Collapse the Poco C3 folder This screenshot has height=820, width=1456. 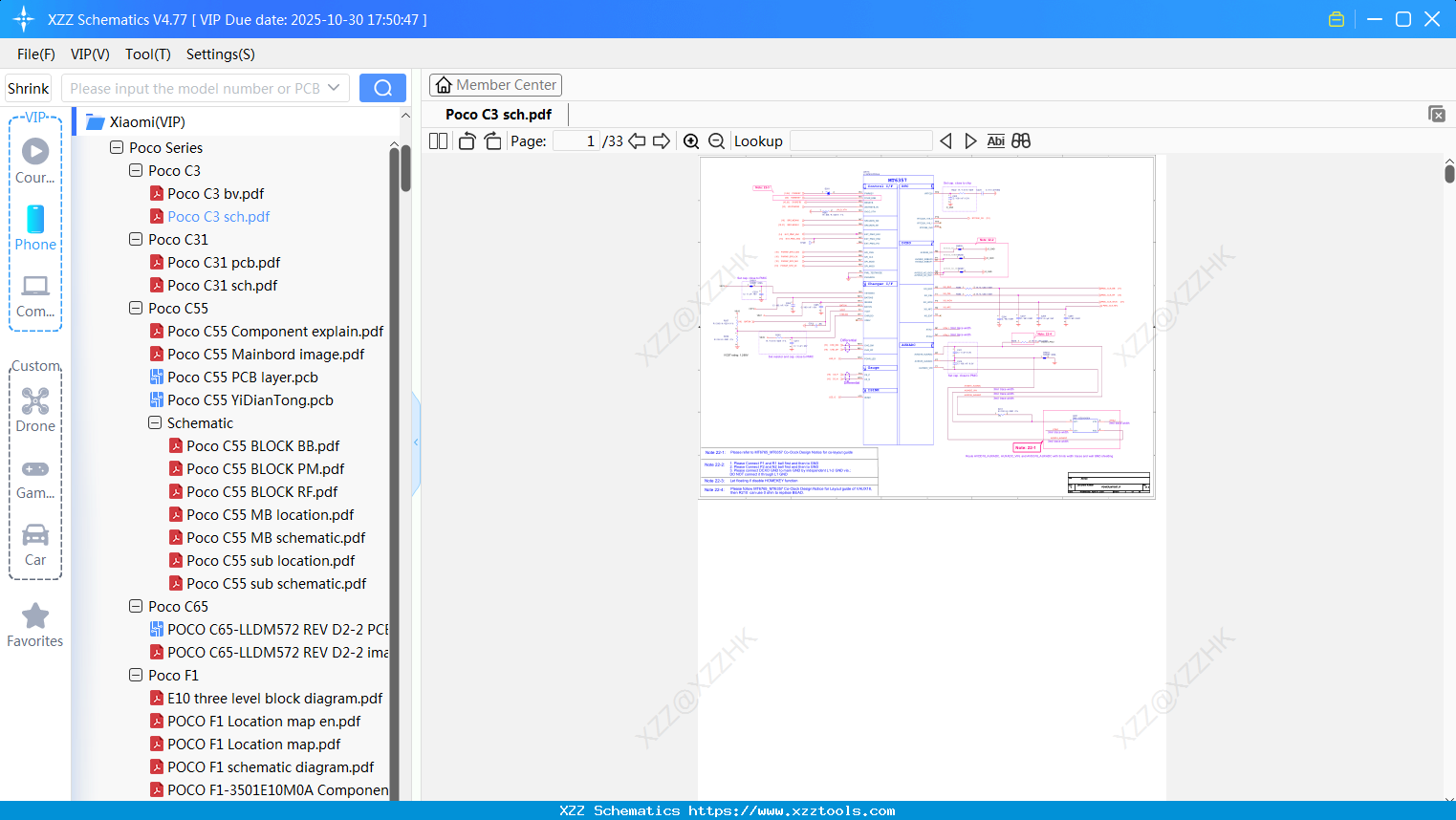coord(136,170)
